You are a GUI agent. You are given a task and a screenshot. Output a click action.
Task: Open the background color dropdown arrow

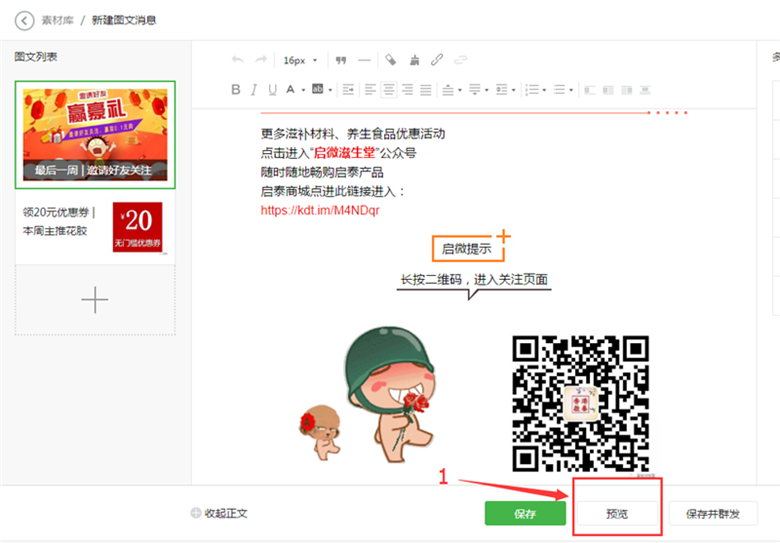(330, 90)
